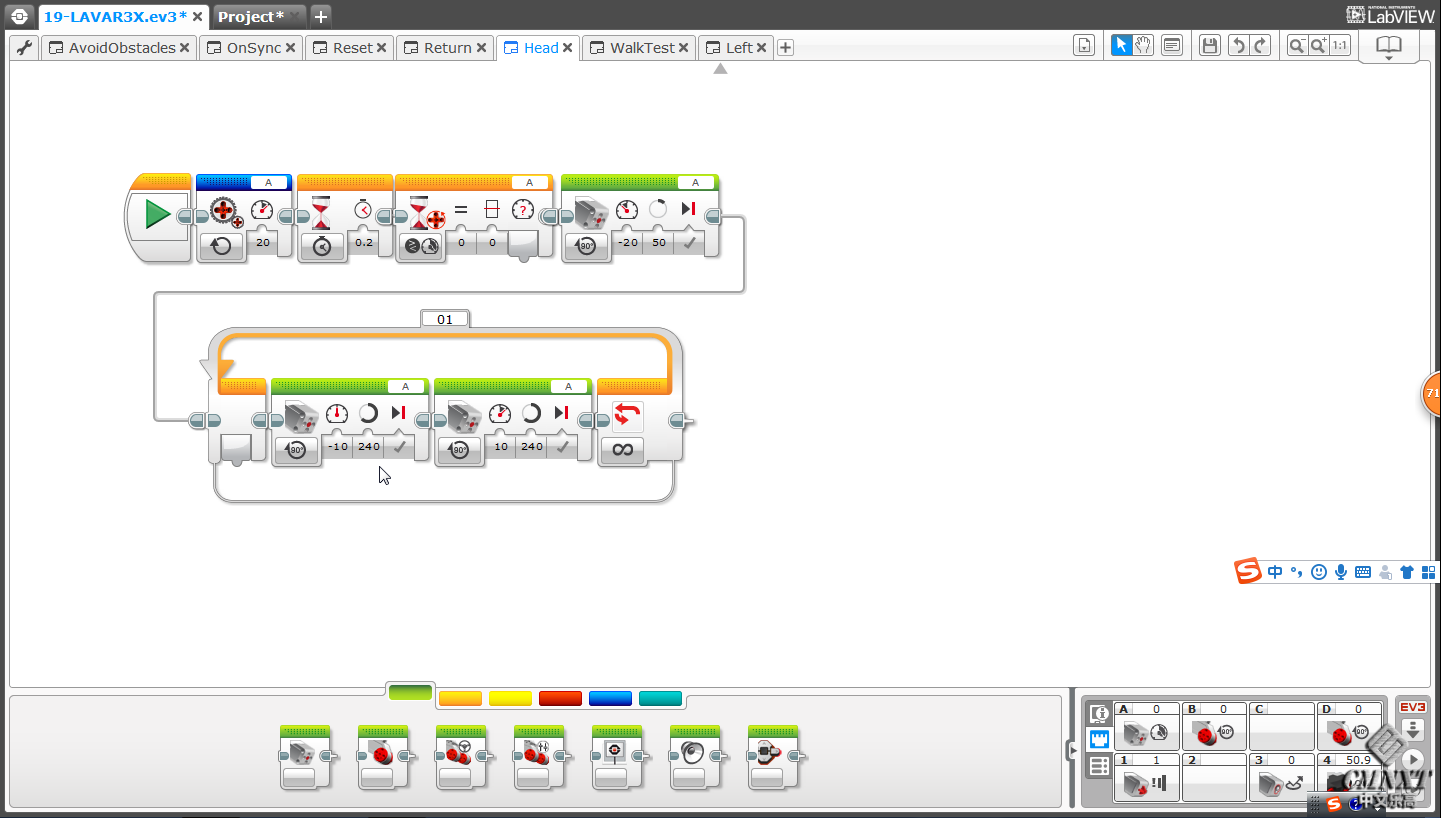
Task: Click the undo arrow in toolbar
Action: [1238, 45]
